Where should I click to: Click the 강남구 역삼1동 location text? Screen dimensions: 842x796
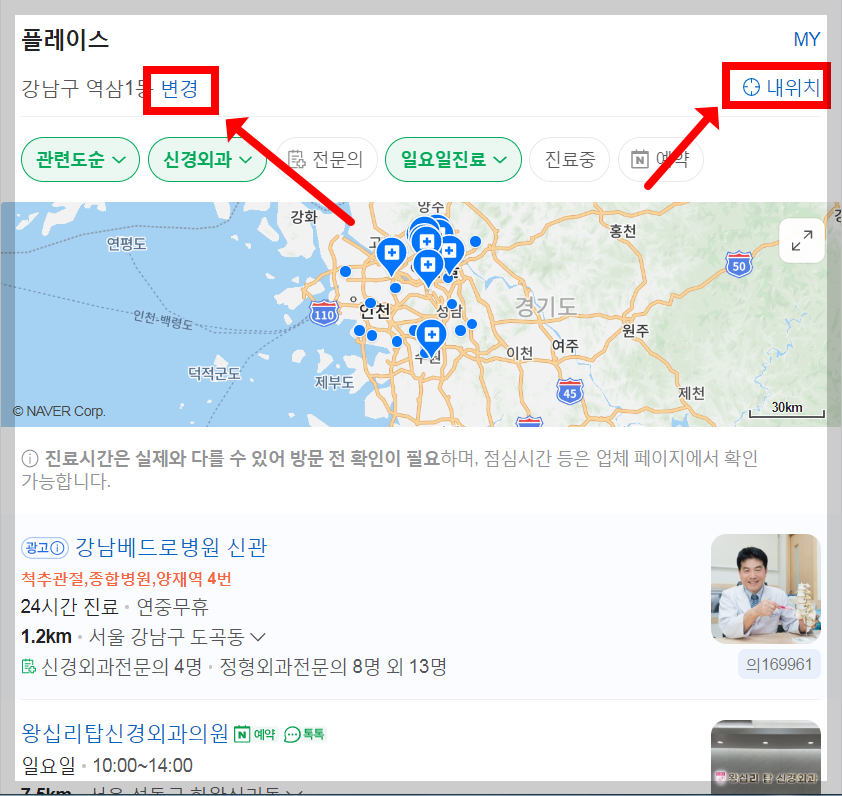(86, 89)
